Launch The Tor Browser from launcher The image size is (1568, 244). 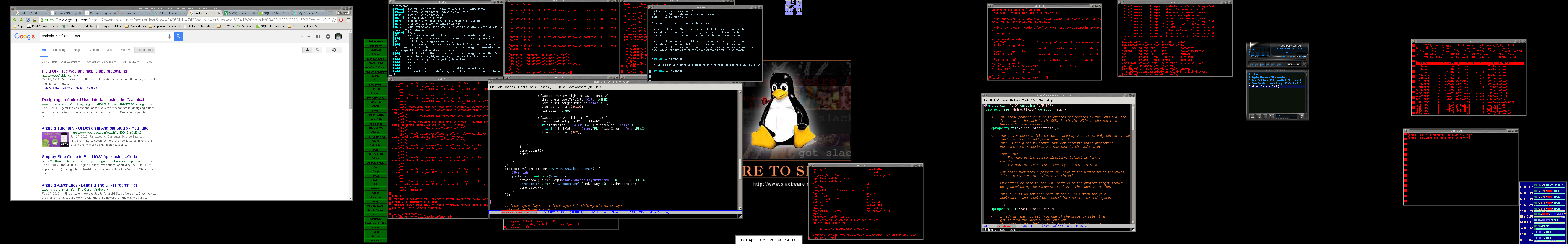click(x=376, y=136)
